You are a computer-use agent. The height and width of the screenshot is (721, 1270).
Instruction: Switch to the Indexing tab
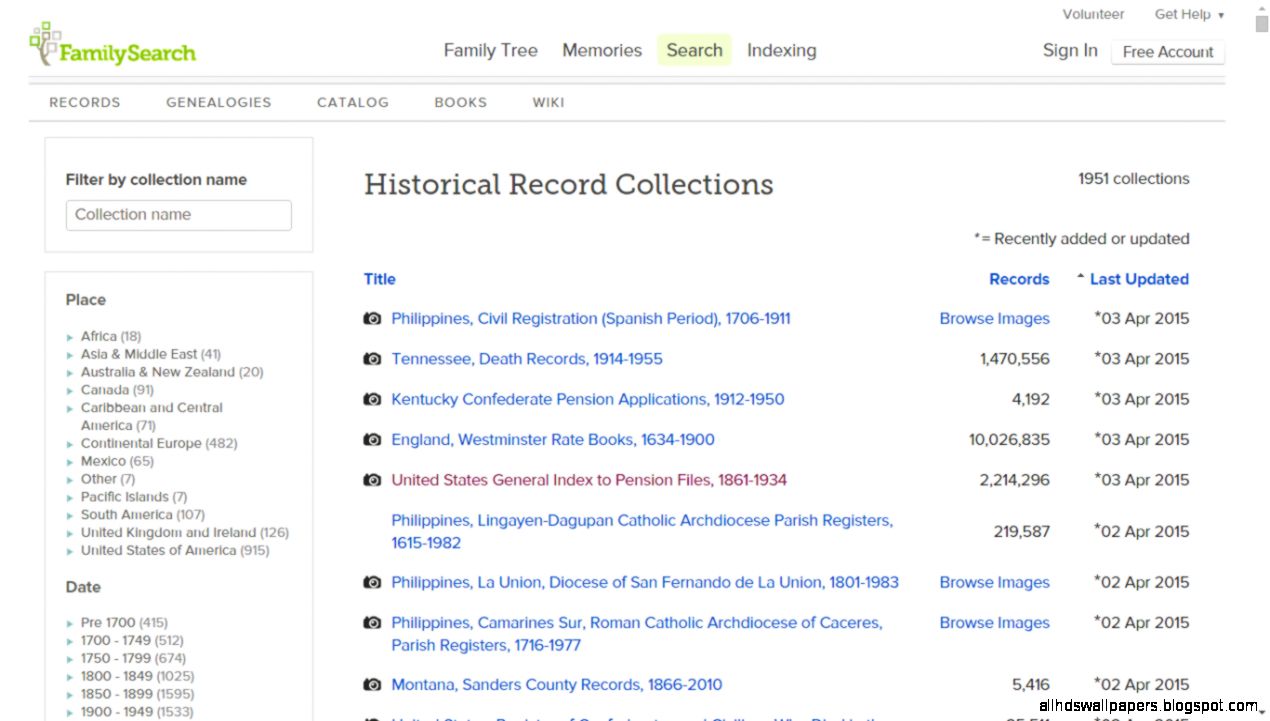[781, 50]
